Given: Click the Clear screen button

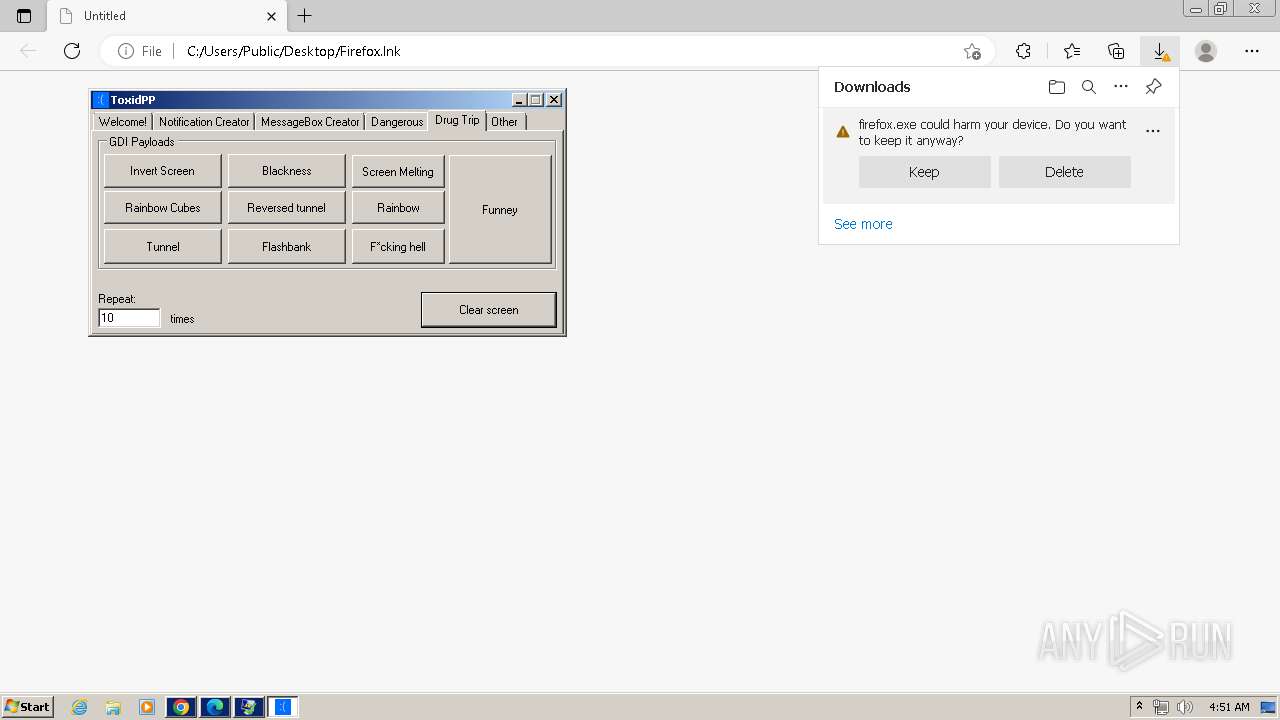Looking at the screenshot, I should pos(489,310).
